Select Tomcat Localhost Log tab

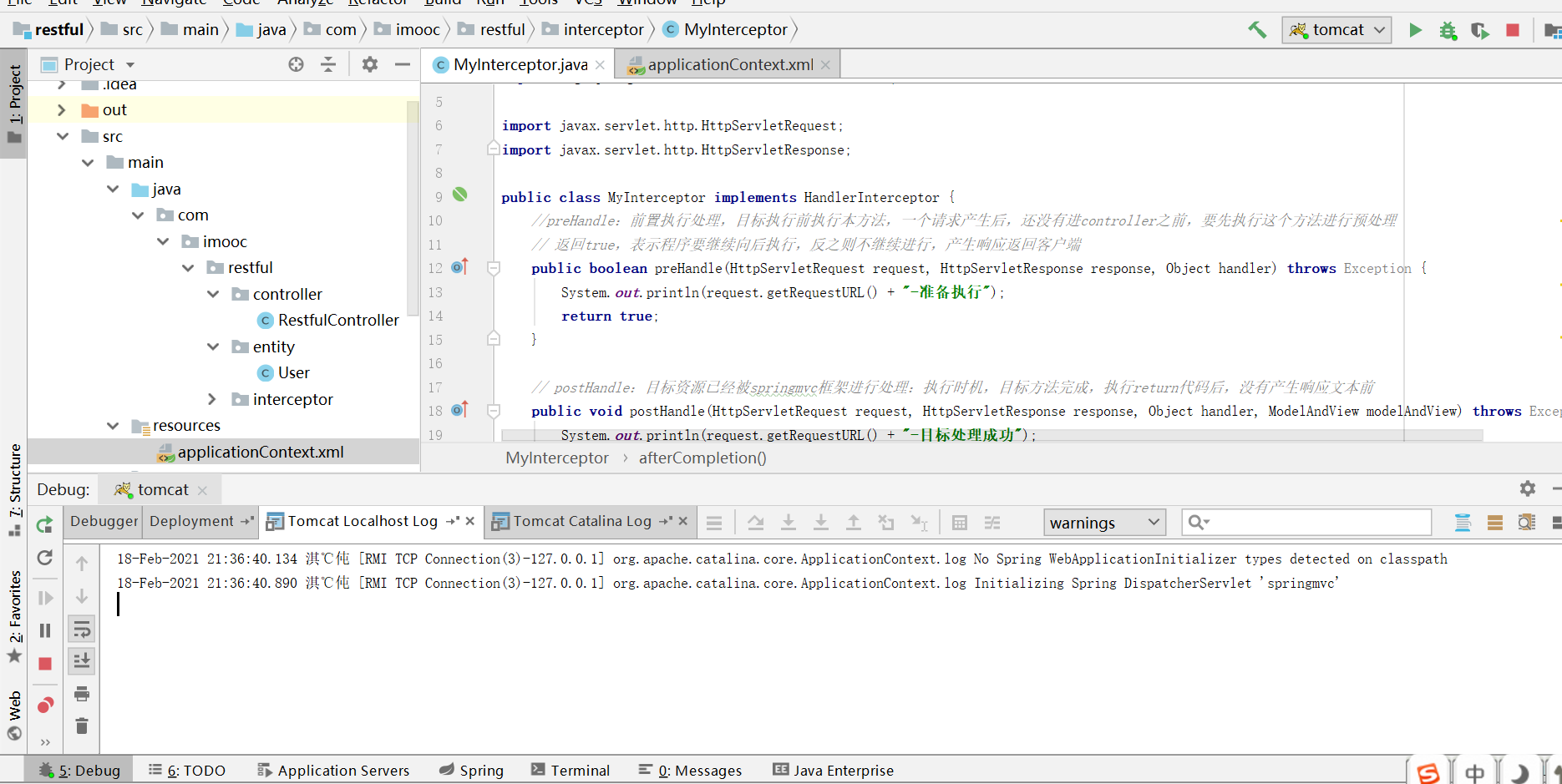click(362, 521)
